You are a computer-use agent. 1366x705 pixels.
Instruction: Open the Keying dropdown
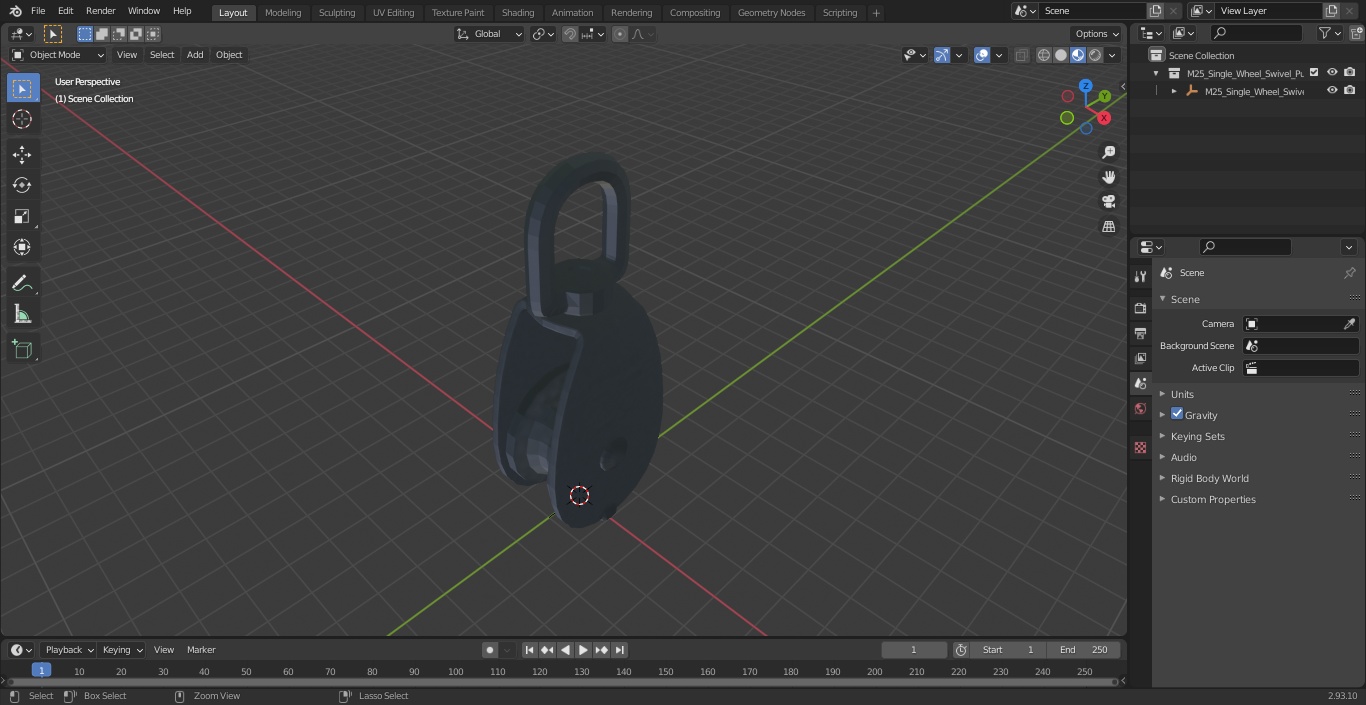pos(122,650)
